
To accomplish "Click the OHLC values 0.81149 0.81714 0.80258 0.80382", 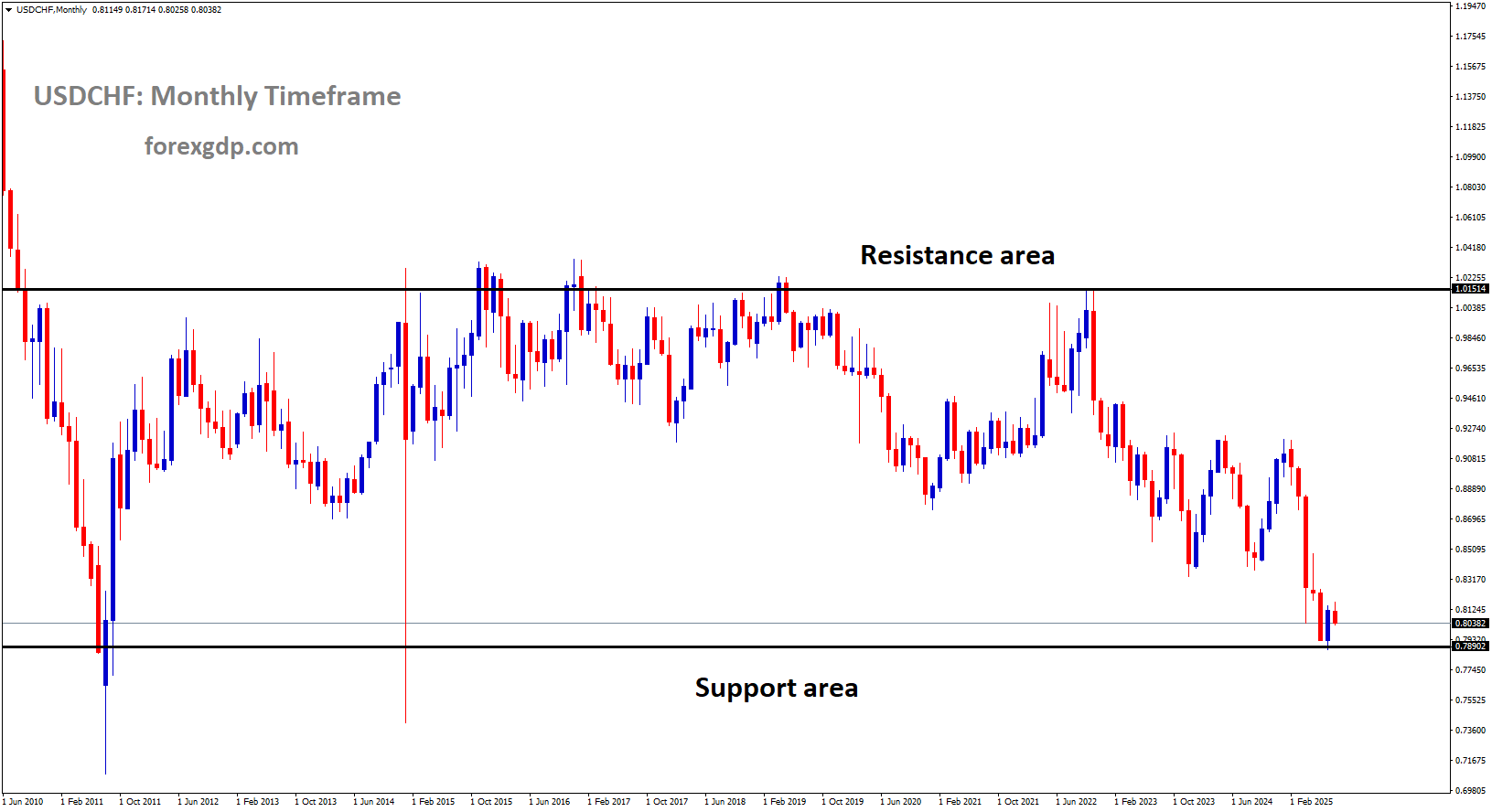I will coord(156,10).
